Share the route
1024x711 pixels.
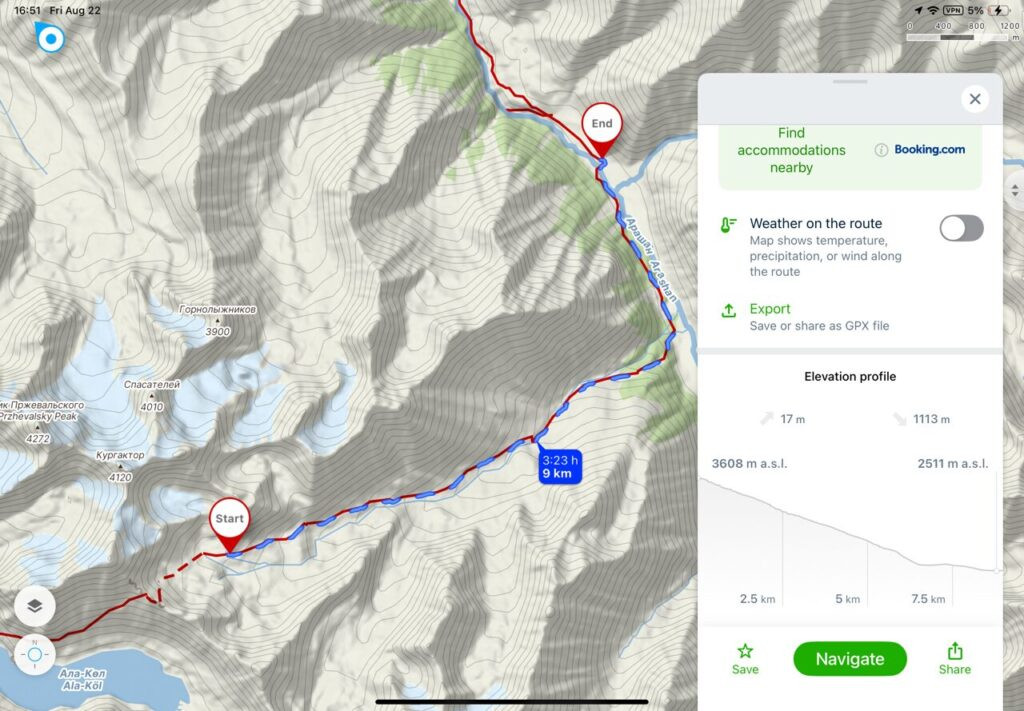pos(955,659)
